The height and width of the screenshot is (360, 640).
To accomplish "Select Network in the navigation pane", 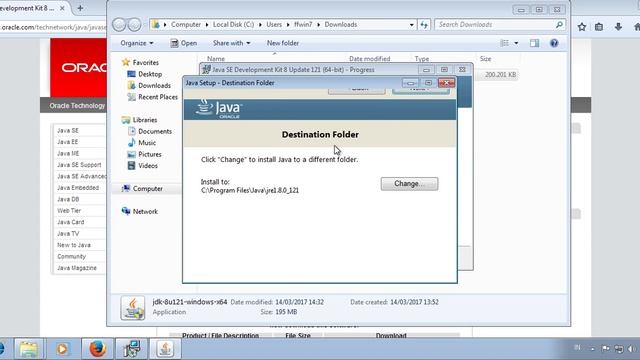I will pos(145,211).
